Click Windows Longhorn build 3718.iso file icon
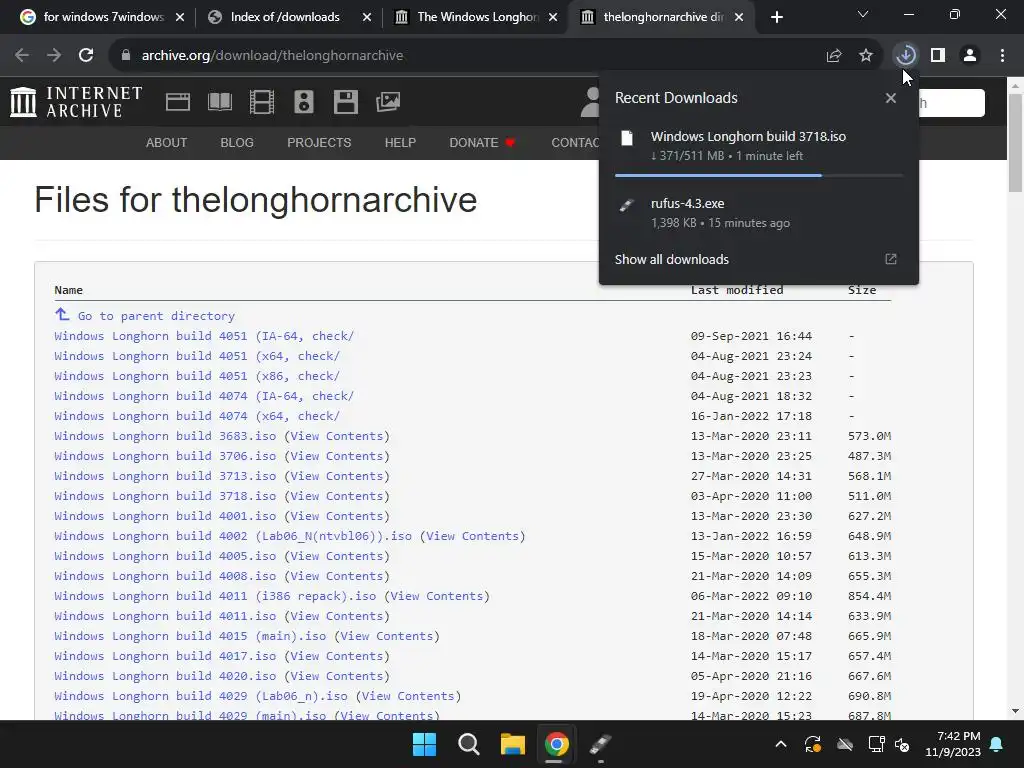Viewport: 1024px width, 768px height. (x=627, y=138)
